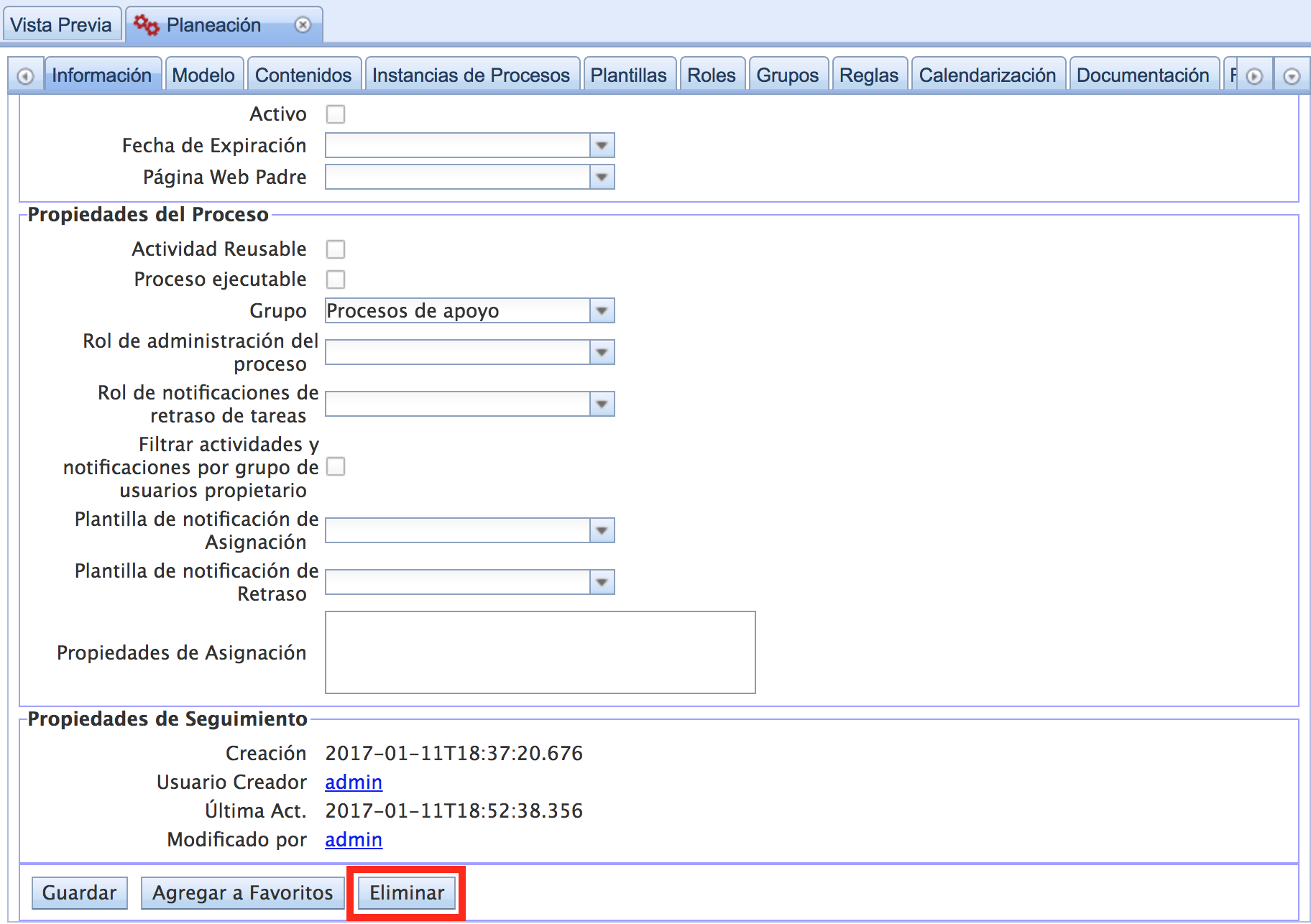
Task: Go to Instancias de Procesos tab
Action: [x=471, y=75]
